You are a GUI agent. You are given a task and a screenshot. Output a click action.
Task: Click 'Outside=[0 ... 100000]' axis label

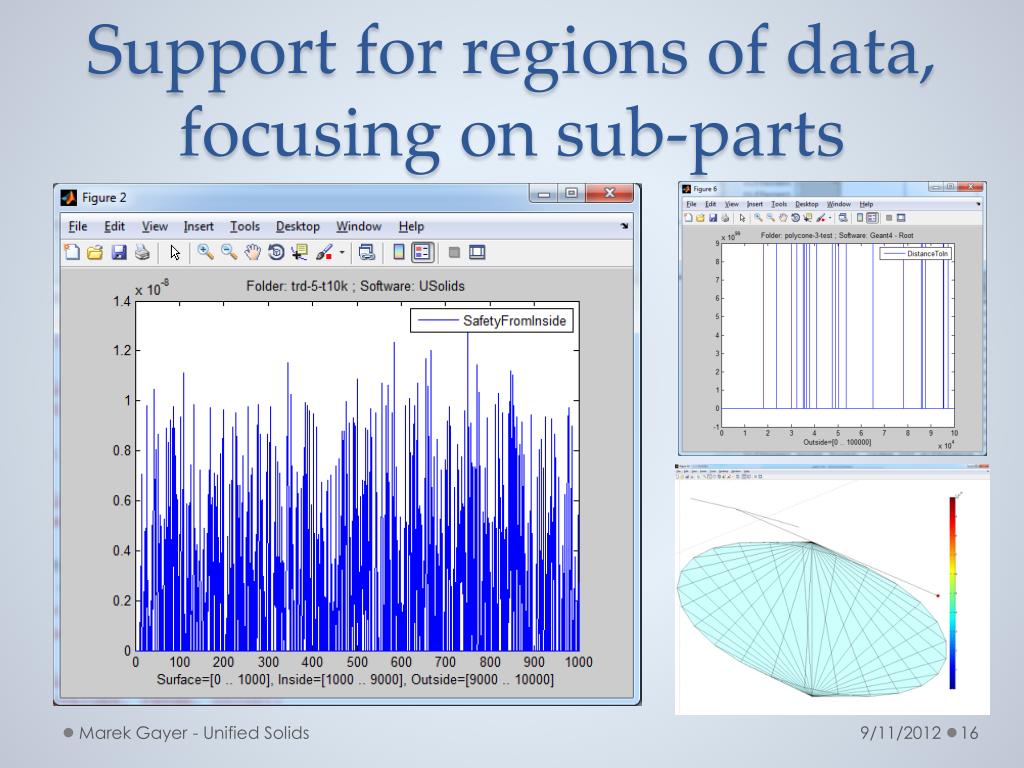837,442
